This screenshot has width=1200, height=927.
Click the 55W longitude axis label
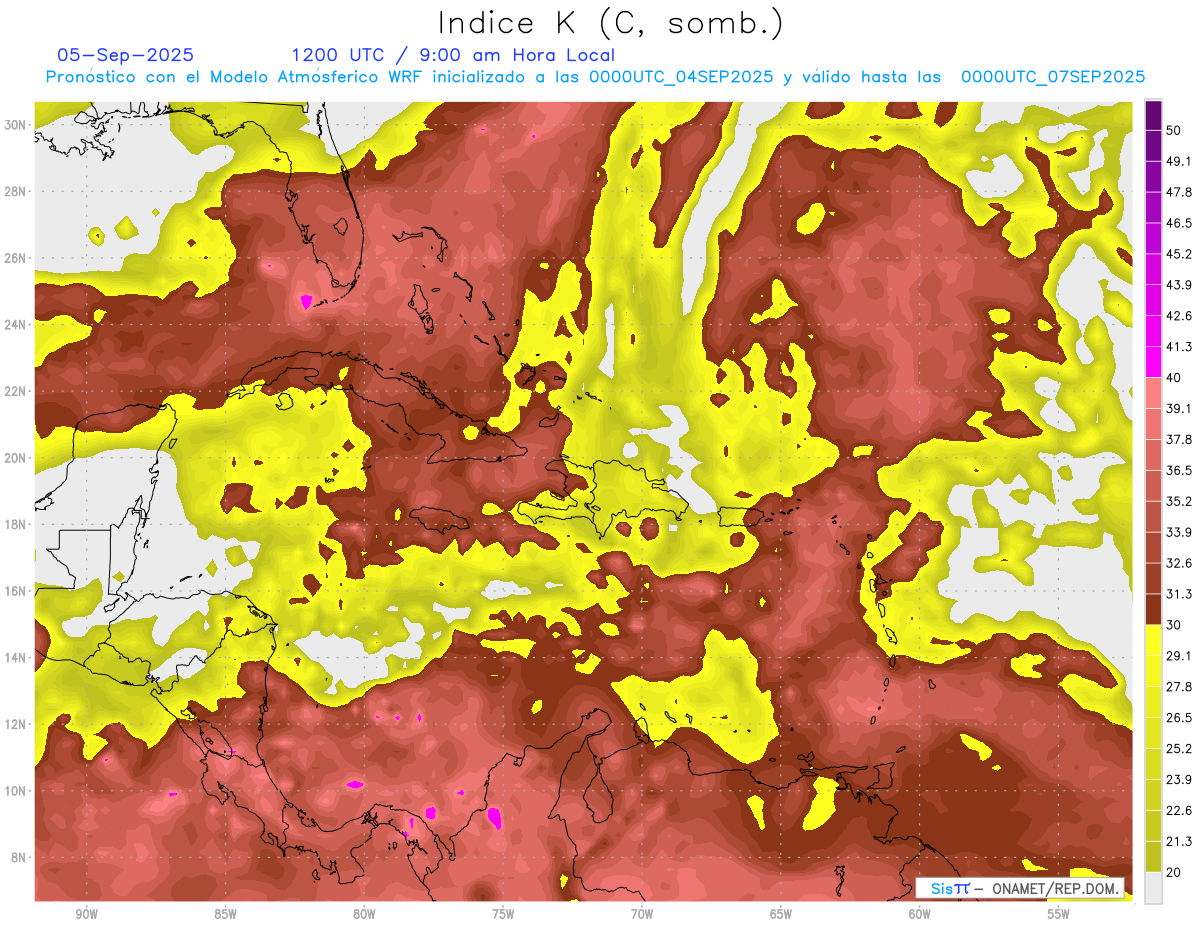point(1058,914)
